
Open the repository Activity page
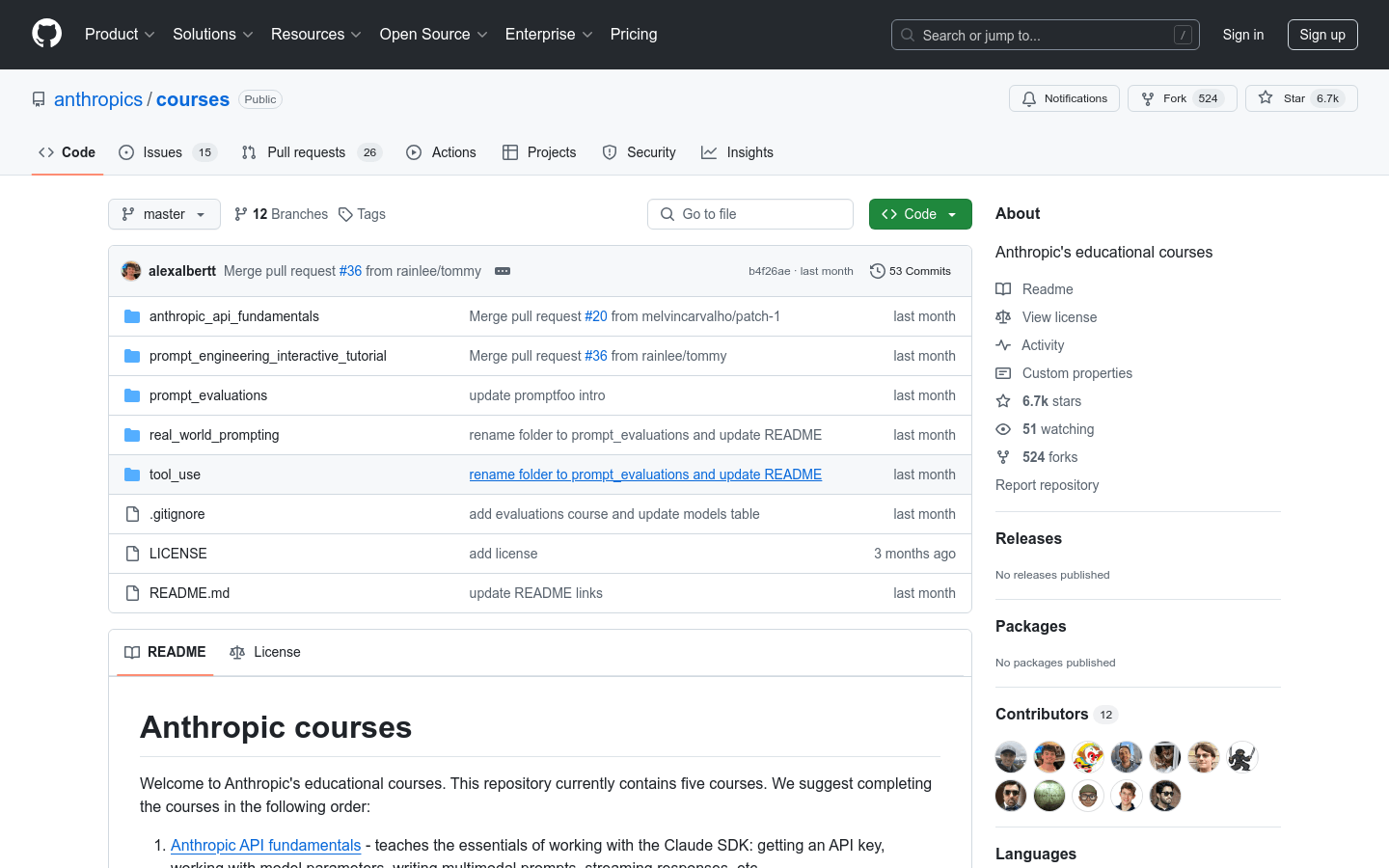1030,345
